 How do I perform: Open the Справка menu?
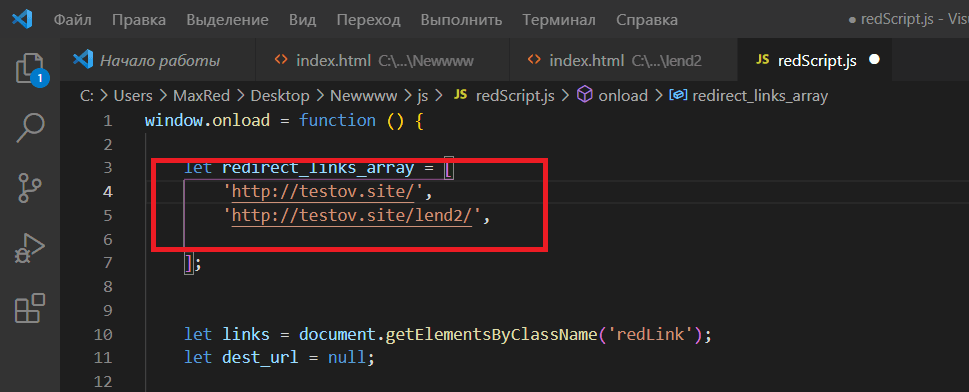[647, 20]
